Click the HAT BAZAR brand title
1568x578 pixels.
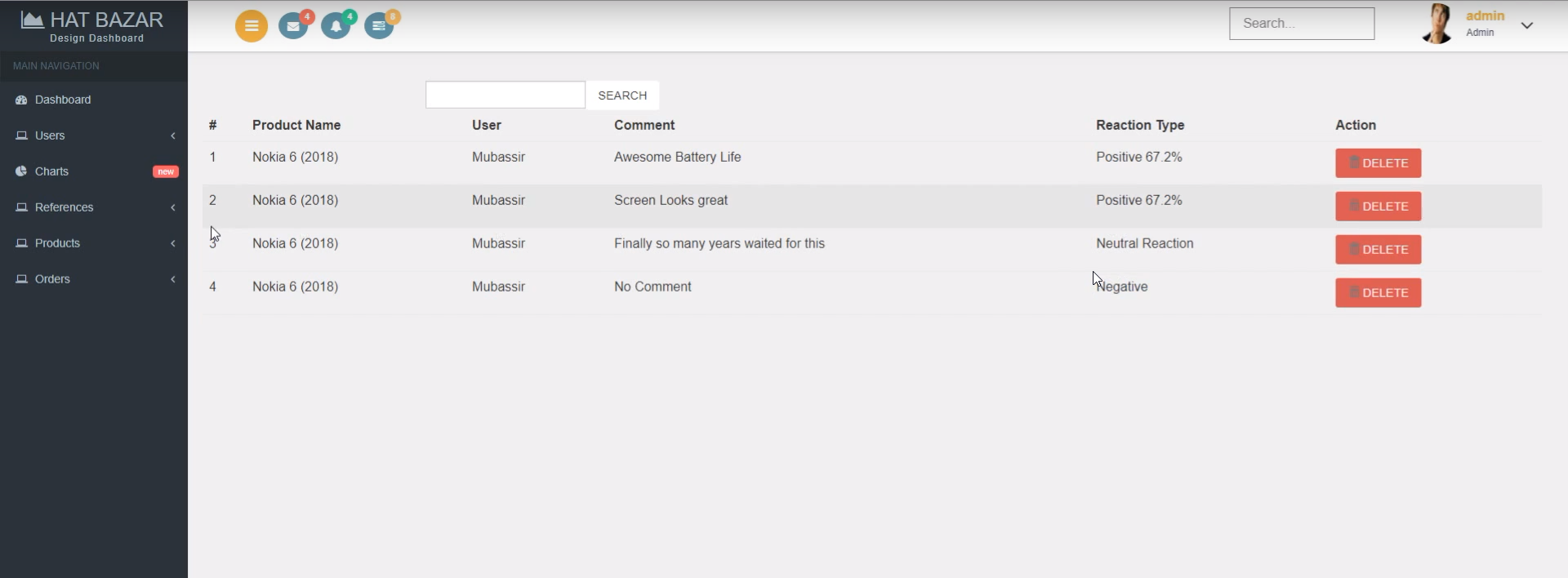click(106, 20)
